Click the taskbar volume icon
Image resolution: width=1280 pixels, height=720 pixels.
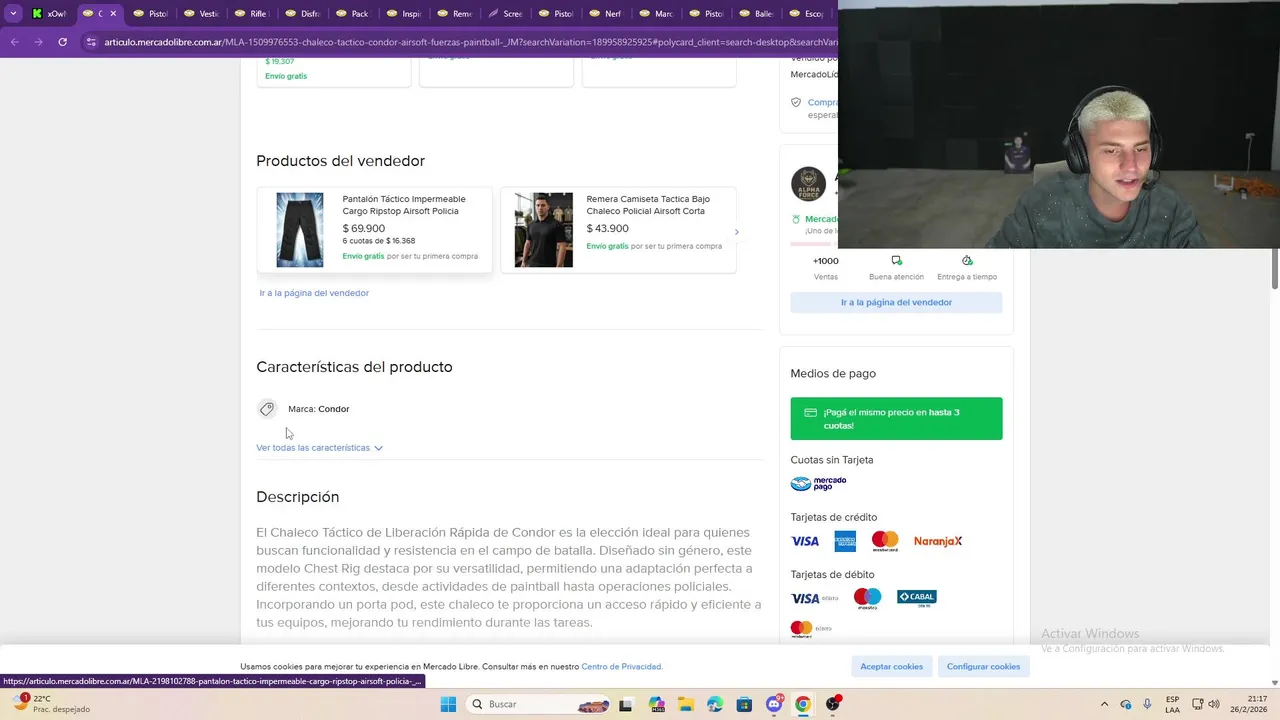coord(1214,704)
